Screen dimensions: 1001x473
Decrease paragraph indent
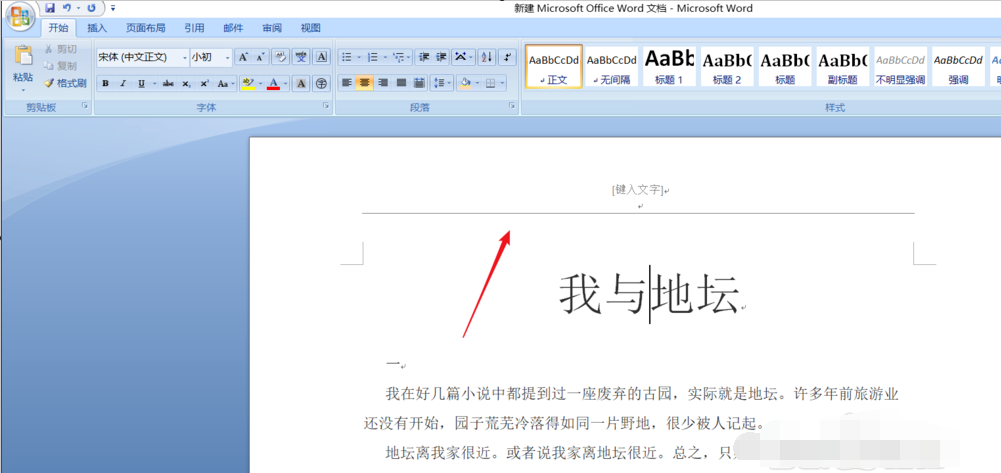click(x=423, y=57)
